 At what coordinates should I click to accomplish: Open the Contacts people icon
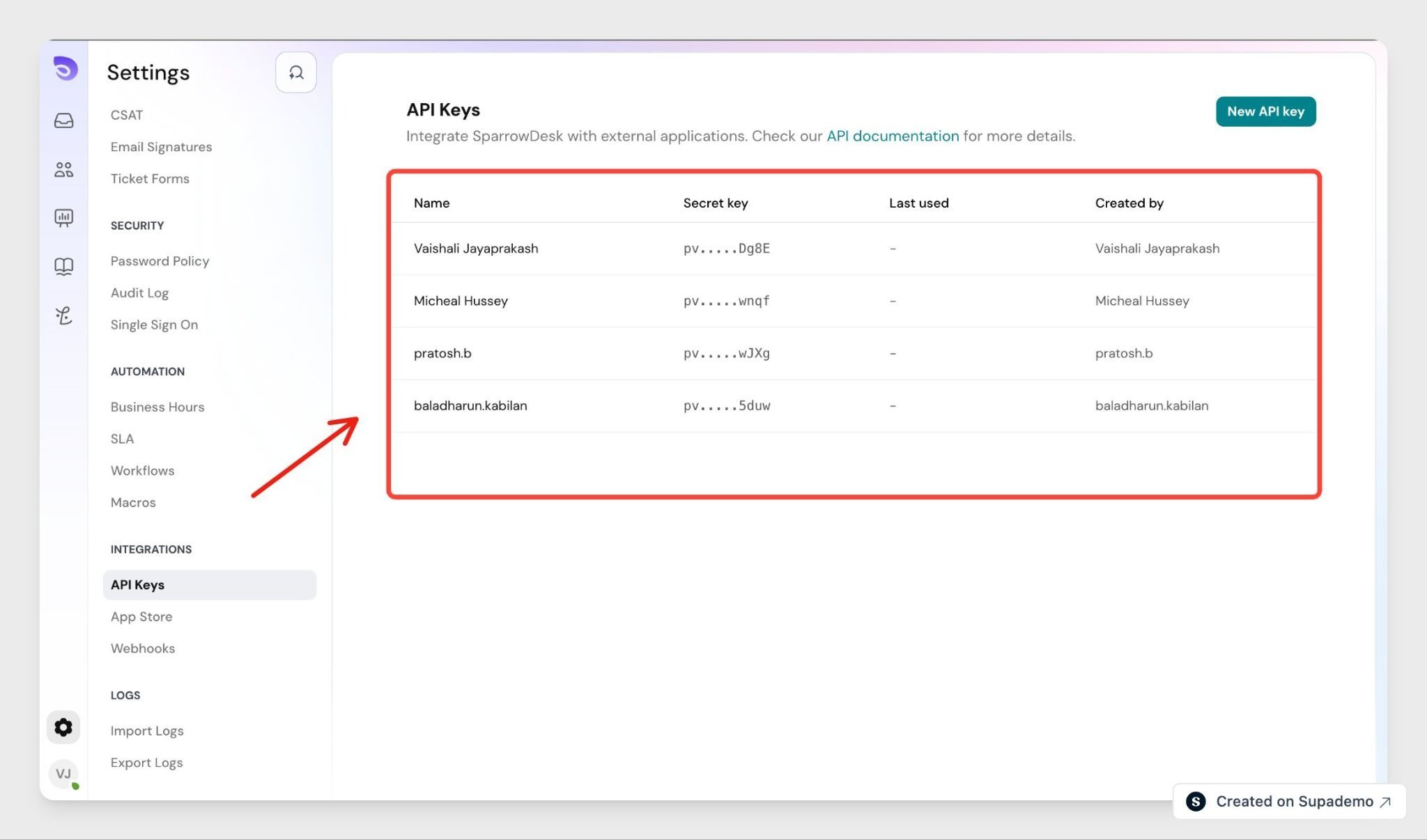click(64, 169)
